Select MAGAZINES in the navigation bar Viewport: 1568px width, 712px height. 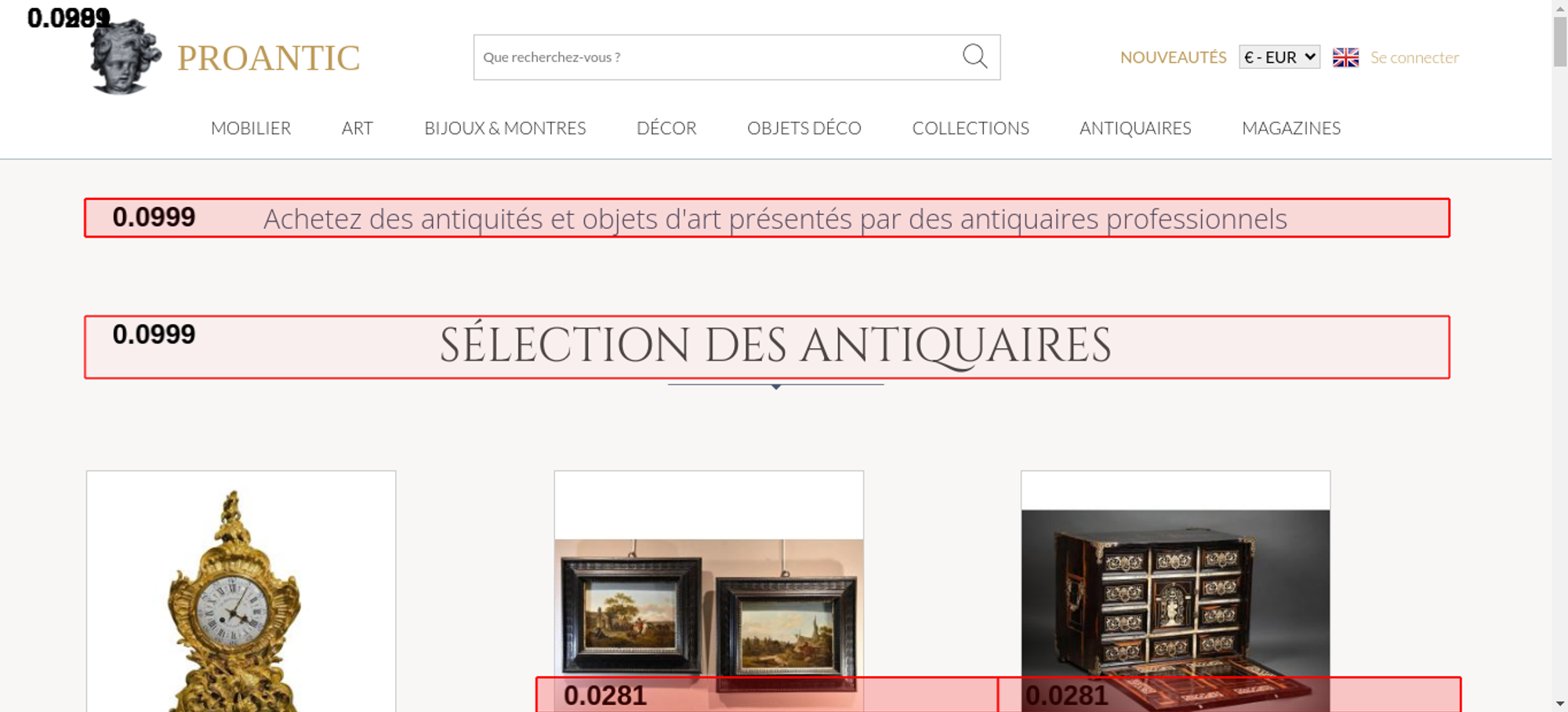click(x=1290, y=128)
